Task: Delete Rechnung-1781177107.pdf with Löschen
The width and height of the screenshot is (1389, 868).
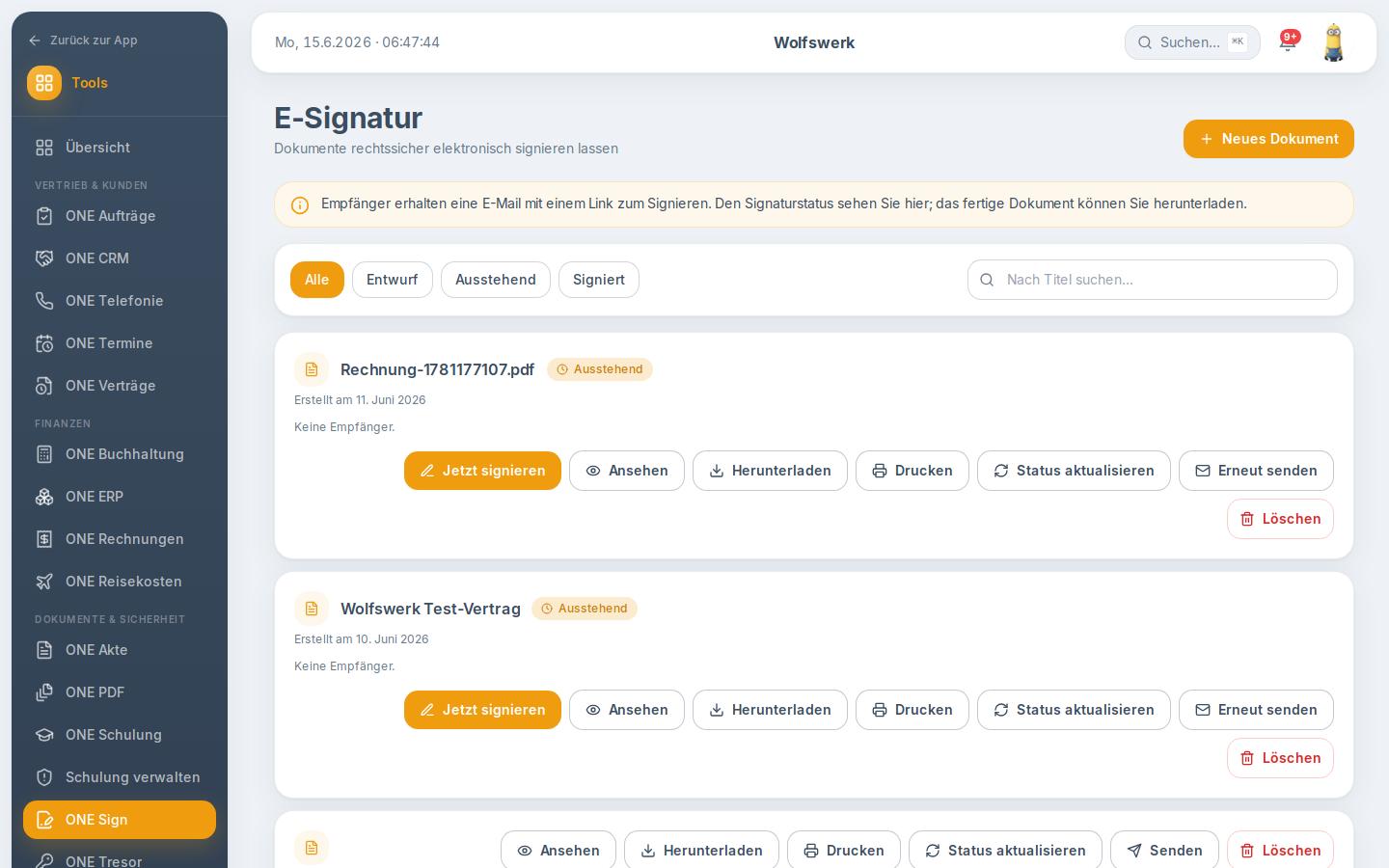Action: 1280,519
